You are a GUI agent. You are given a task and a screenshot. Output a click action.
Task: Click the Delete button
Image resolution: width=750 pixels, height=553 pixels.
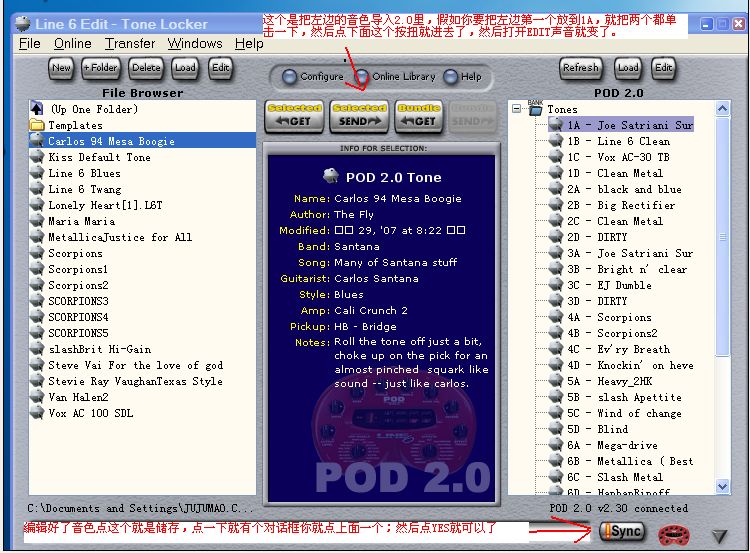[146, 68]
